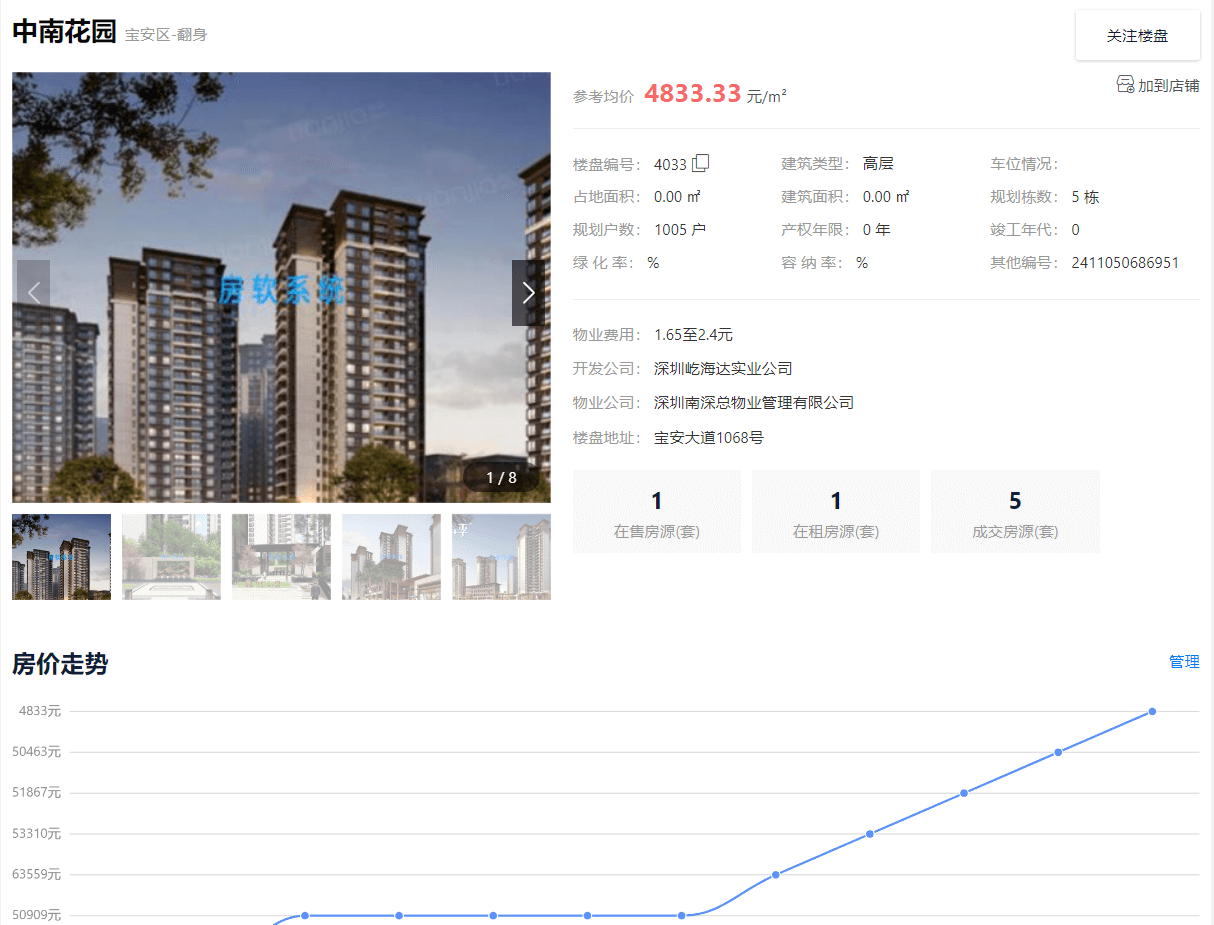Click the chart point on 51867元 line
This screenshot has width=1214, height=925.
pos(964,793)
